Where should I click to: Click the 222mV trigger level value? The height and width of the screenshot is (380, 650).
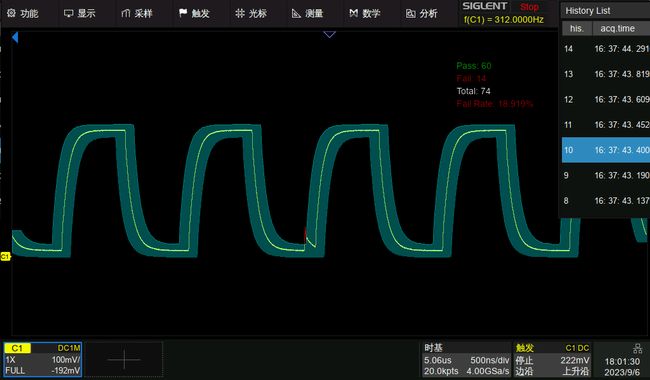pos(575,360)
